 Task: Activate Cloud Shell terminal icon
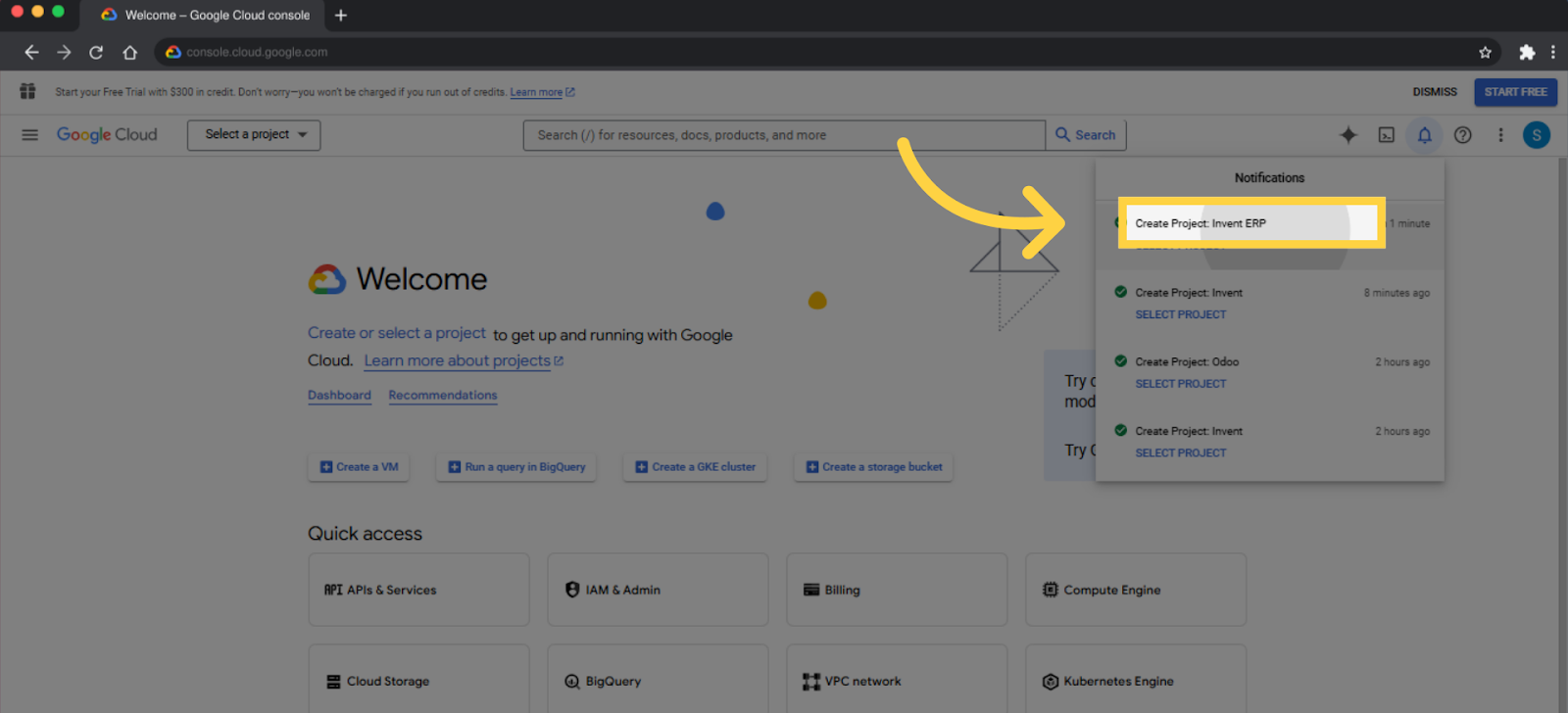[1387, 135]
